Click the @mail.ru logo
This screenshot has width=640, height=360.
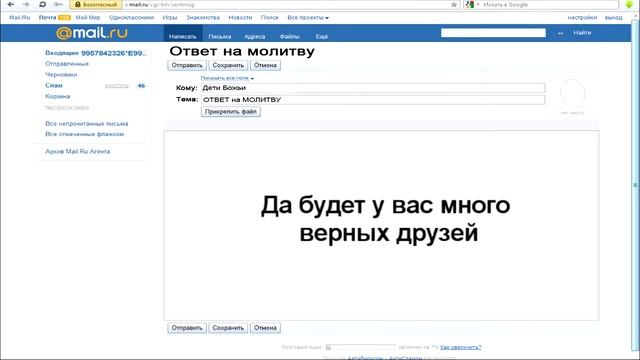tap(92, 33)
